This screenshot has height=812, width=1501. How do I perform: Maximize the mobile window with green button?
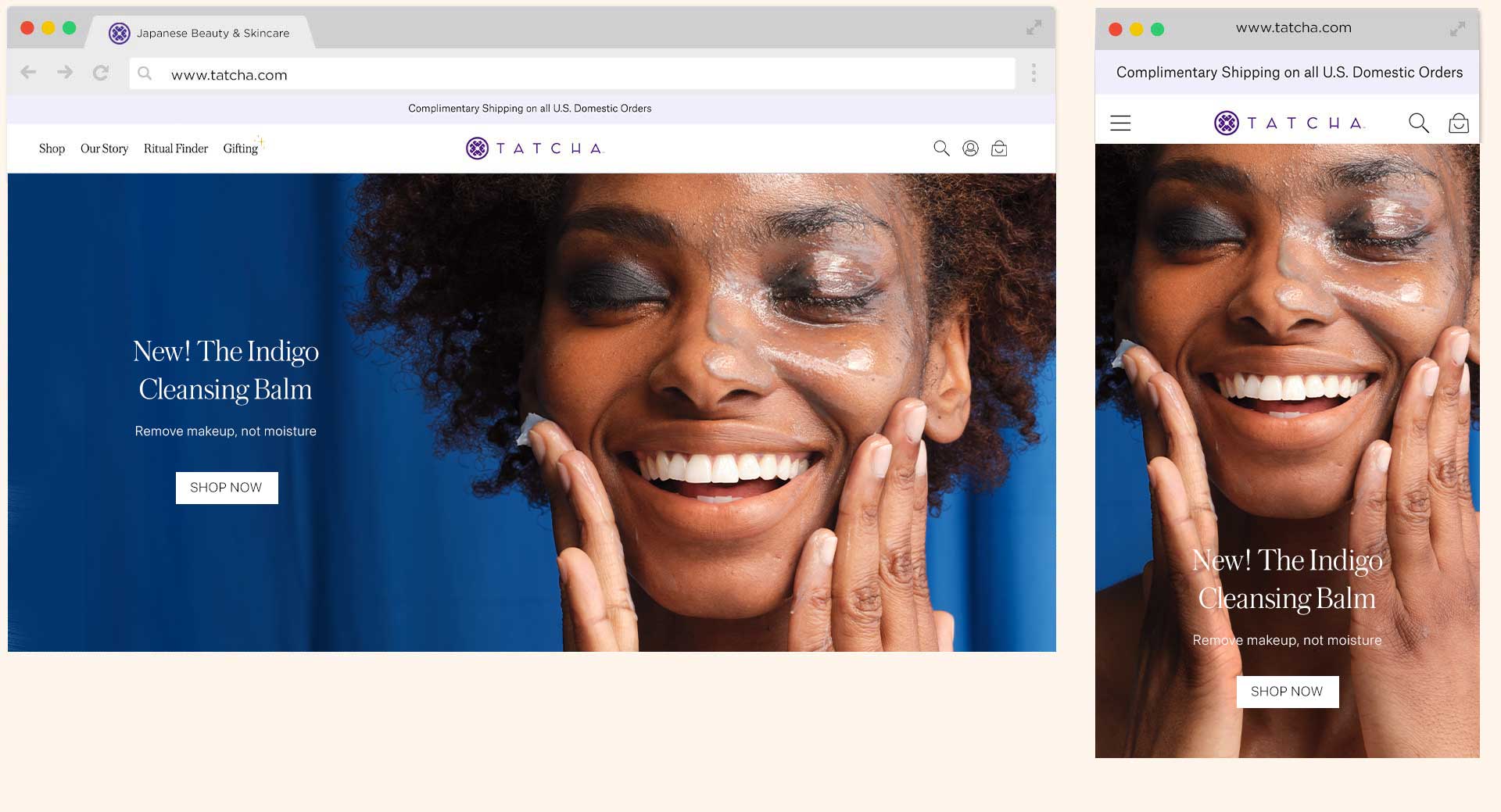1158,29
